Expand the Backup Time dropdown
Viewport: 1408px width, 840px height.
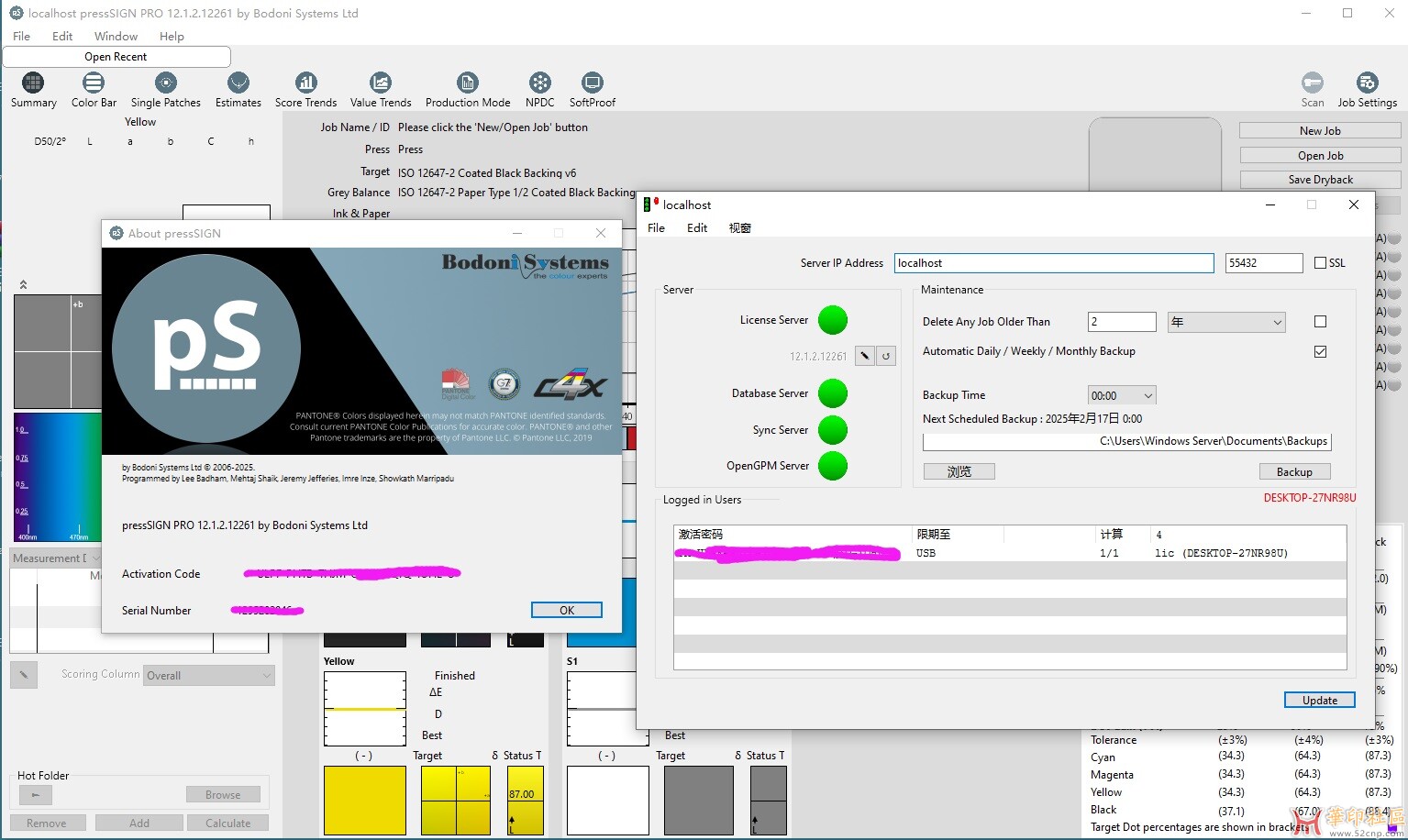pyautogui.click(x=1121, y=396)
